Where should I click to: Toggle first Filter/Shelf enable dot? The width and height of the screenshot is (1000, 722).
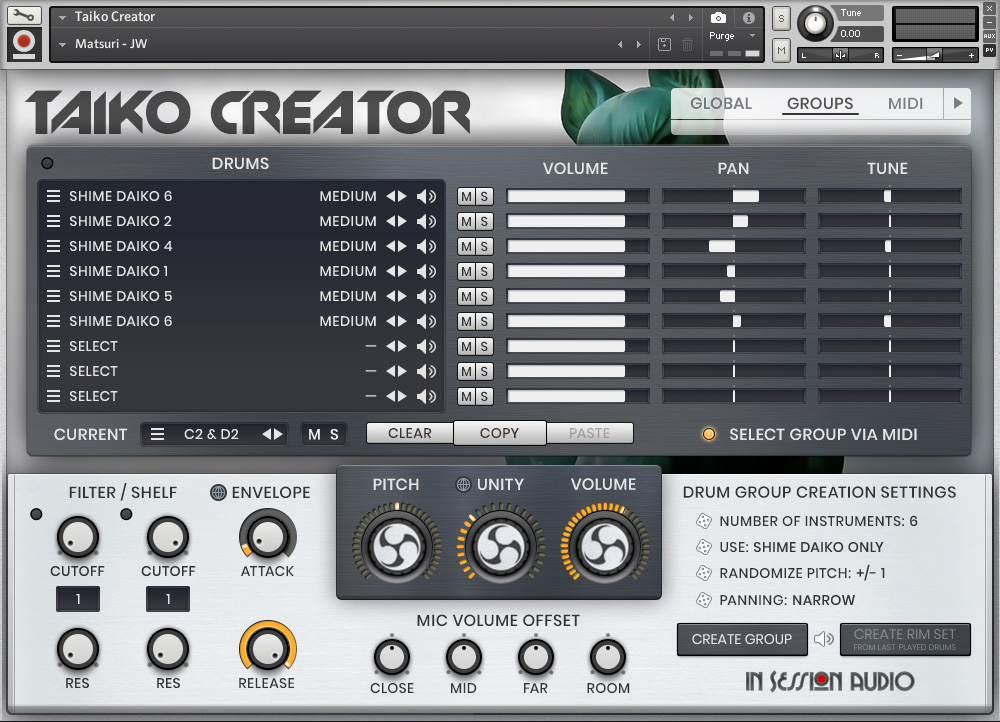tap(36, 514)
